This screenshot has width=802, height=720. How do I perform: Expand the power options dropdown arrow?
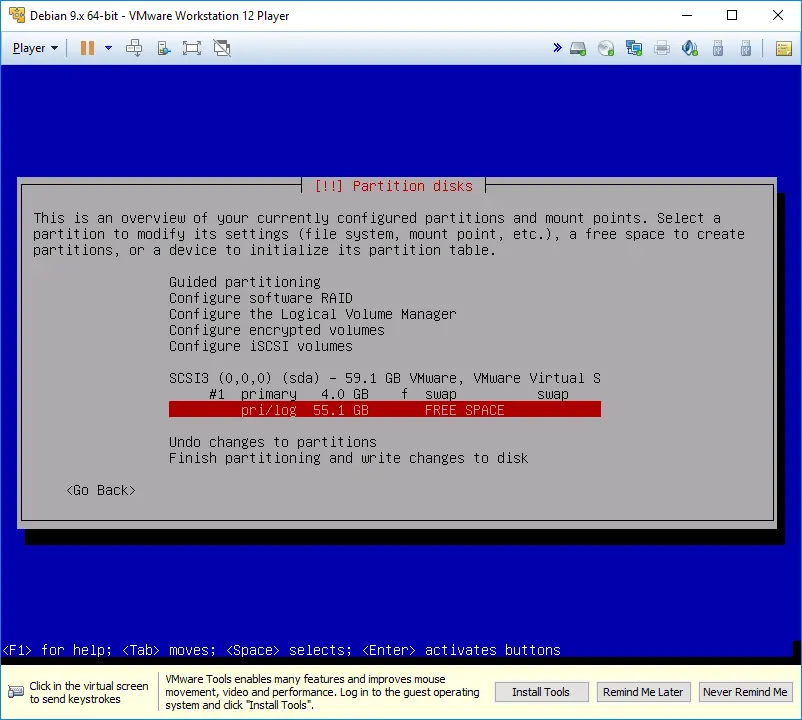click(108, 48)
